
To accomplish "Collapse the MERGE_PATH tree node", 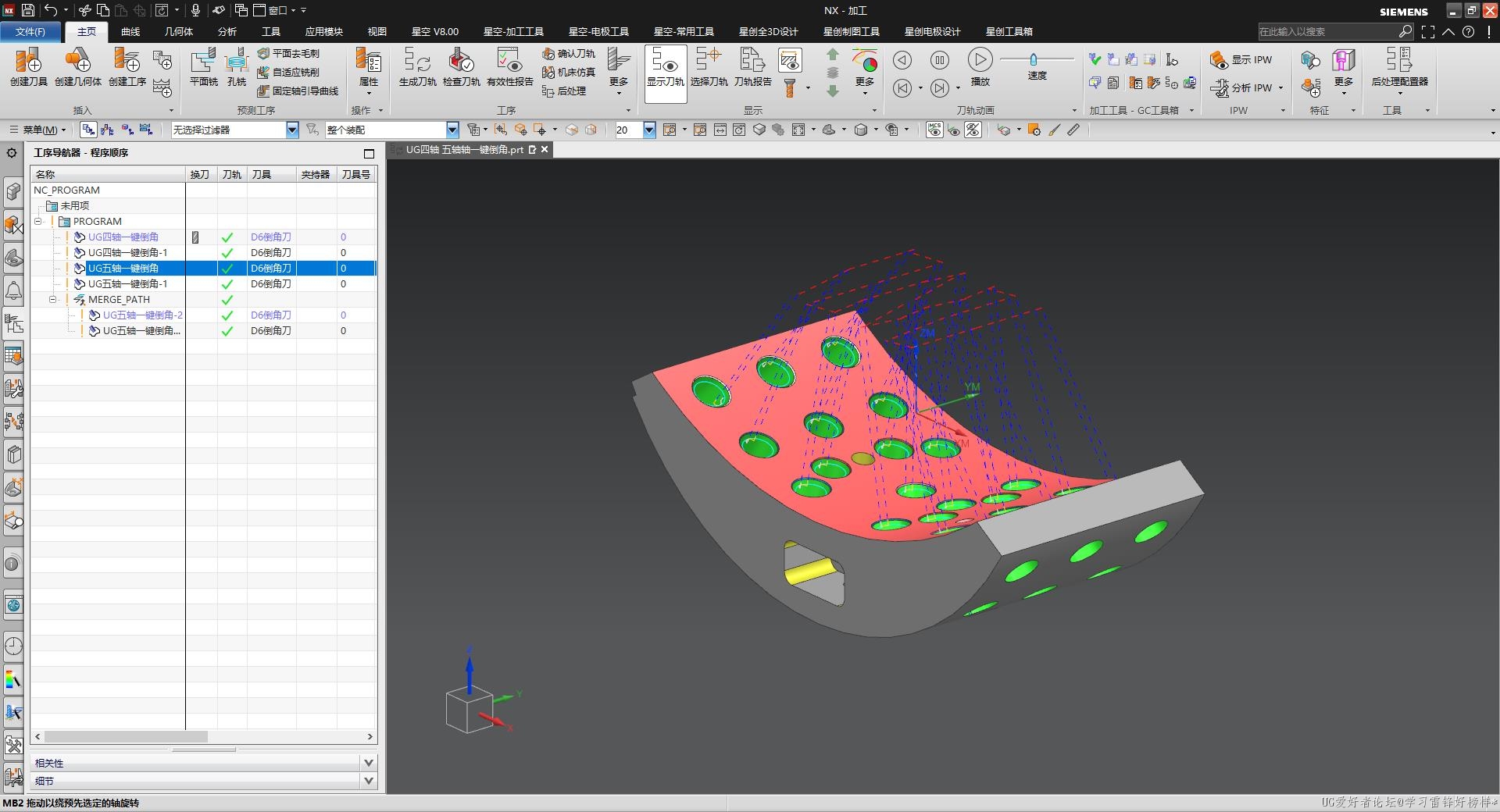I will pos(53,300).
